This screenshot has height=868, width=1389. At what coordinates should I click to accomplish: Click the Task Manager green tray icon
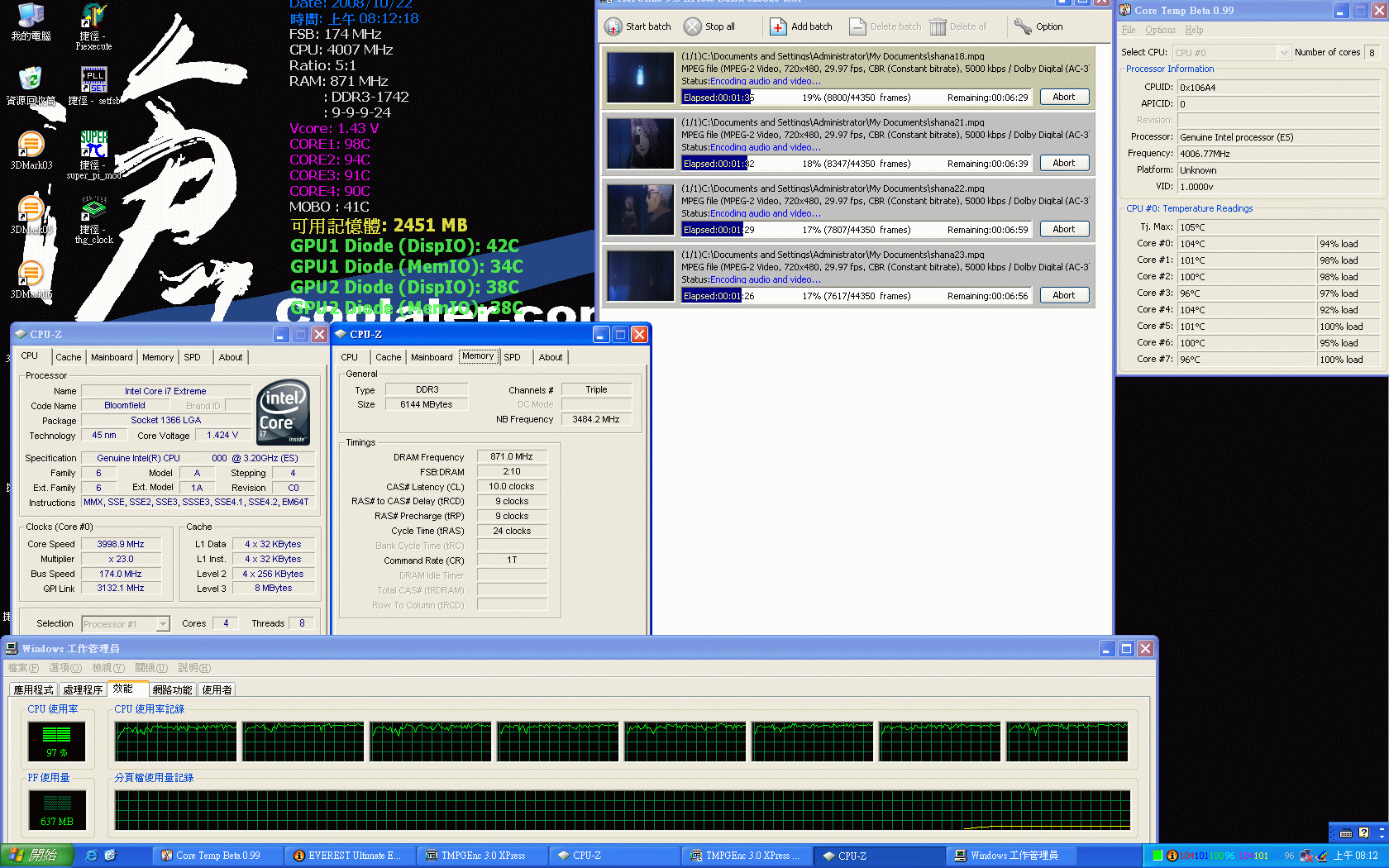(1157, 856)
